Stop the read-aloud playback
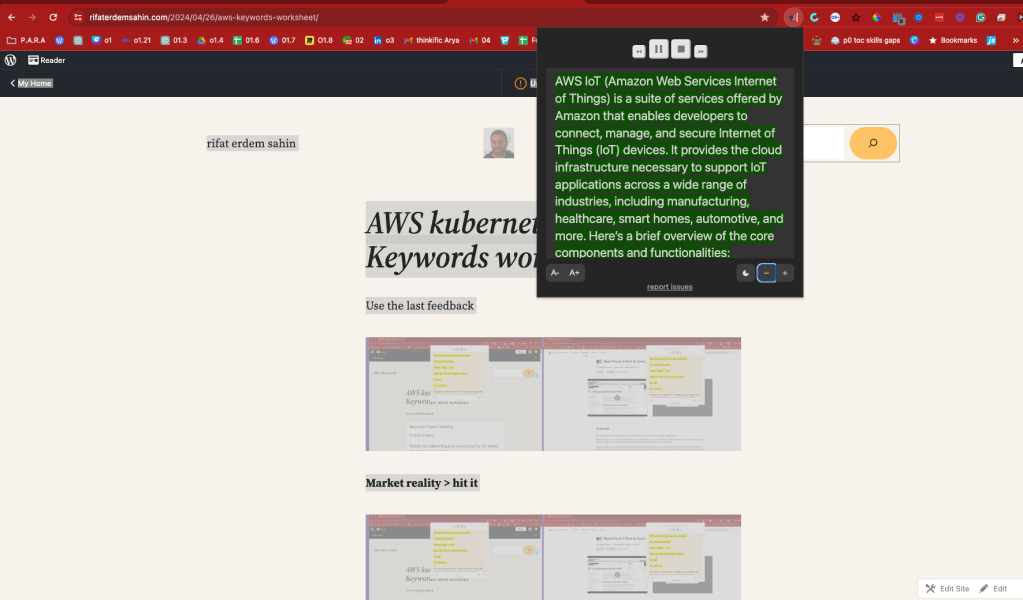This screenshot has height=600, width=1023. pyautogui.click(x=680, y=49)
